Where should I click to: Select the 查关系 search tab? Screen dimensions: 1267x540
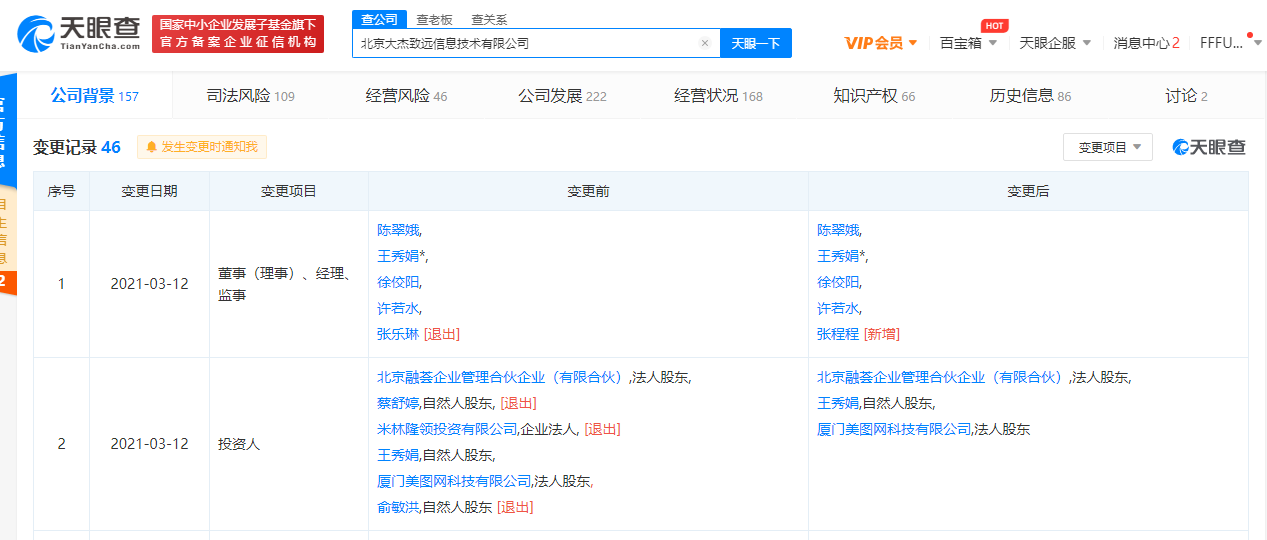[489, 19]
